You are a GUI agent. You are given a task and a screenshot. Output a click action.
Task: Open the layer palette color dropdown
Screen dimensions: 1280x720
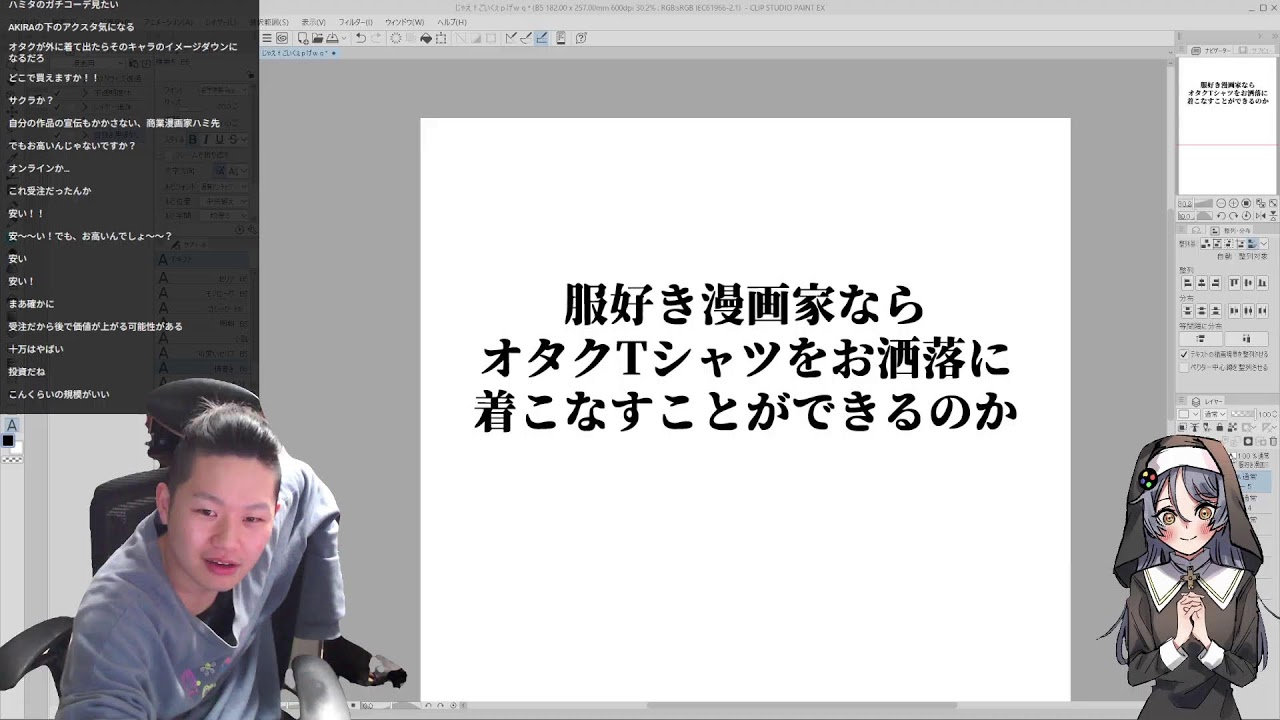pos(1188,414)
